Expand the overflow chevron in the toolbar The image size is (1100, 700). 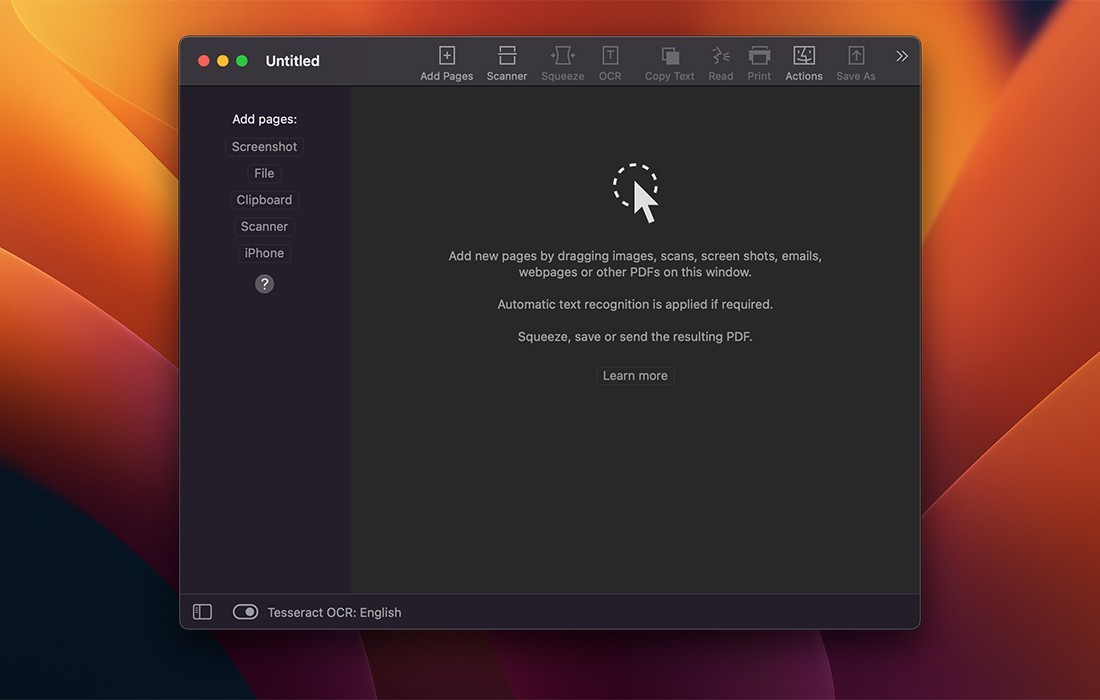pos(901,56)
